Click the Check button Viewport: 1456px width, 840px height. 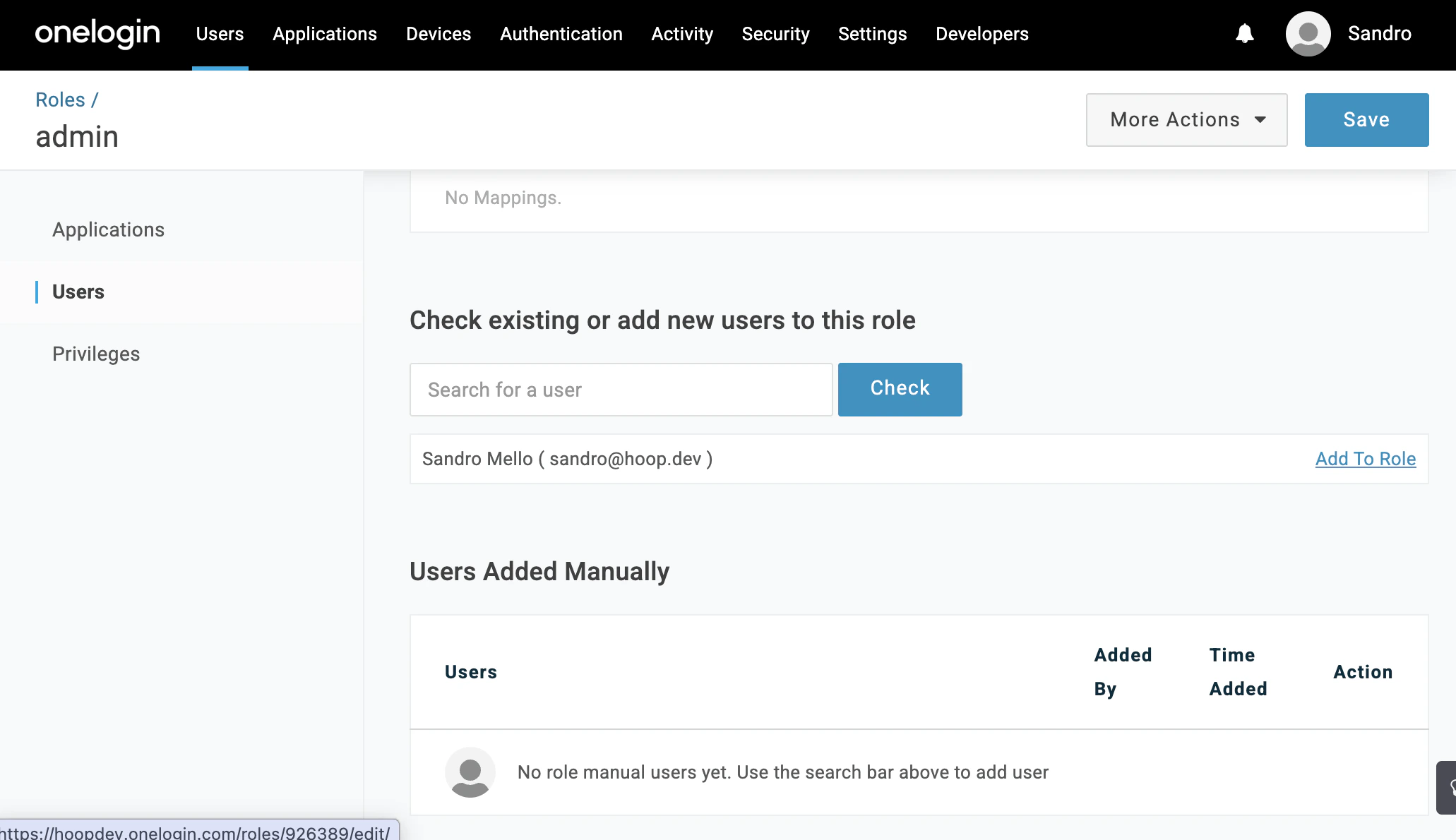pyautogui.click(x=900, y=389)
